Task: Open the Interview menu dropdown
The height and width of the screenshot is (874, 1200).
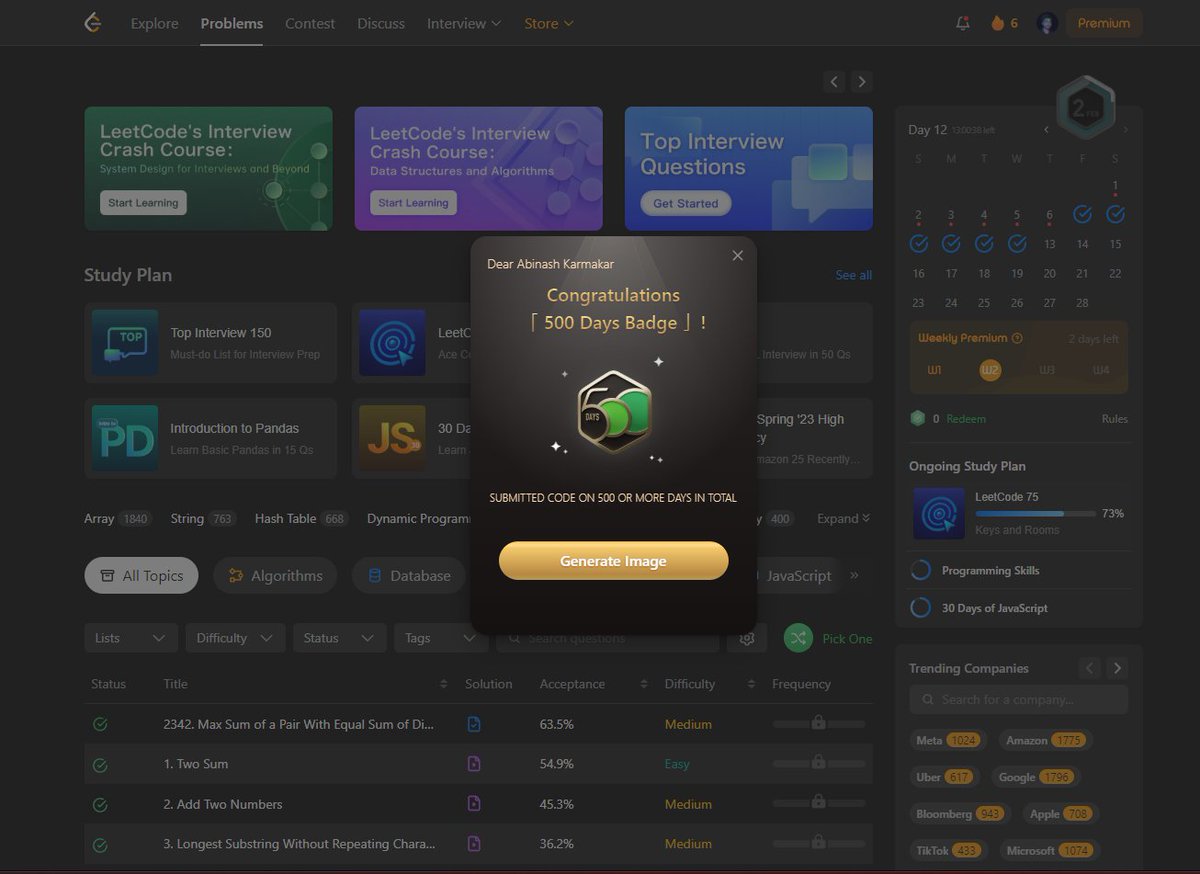Action: tap(464, 23)
